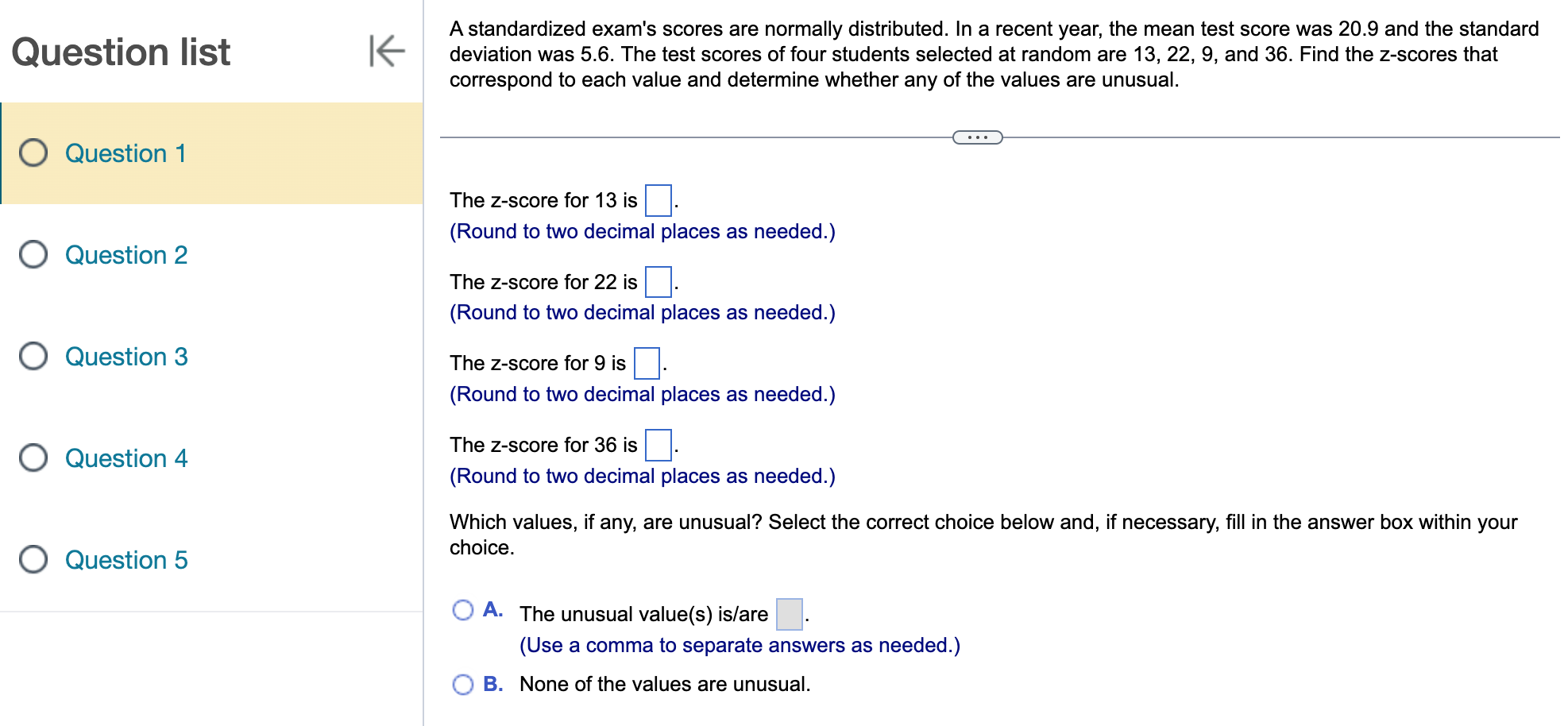Click the ellipsis to hide the question text

976,137
